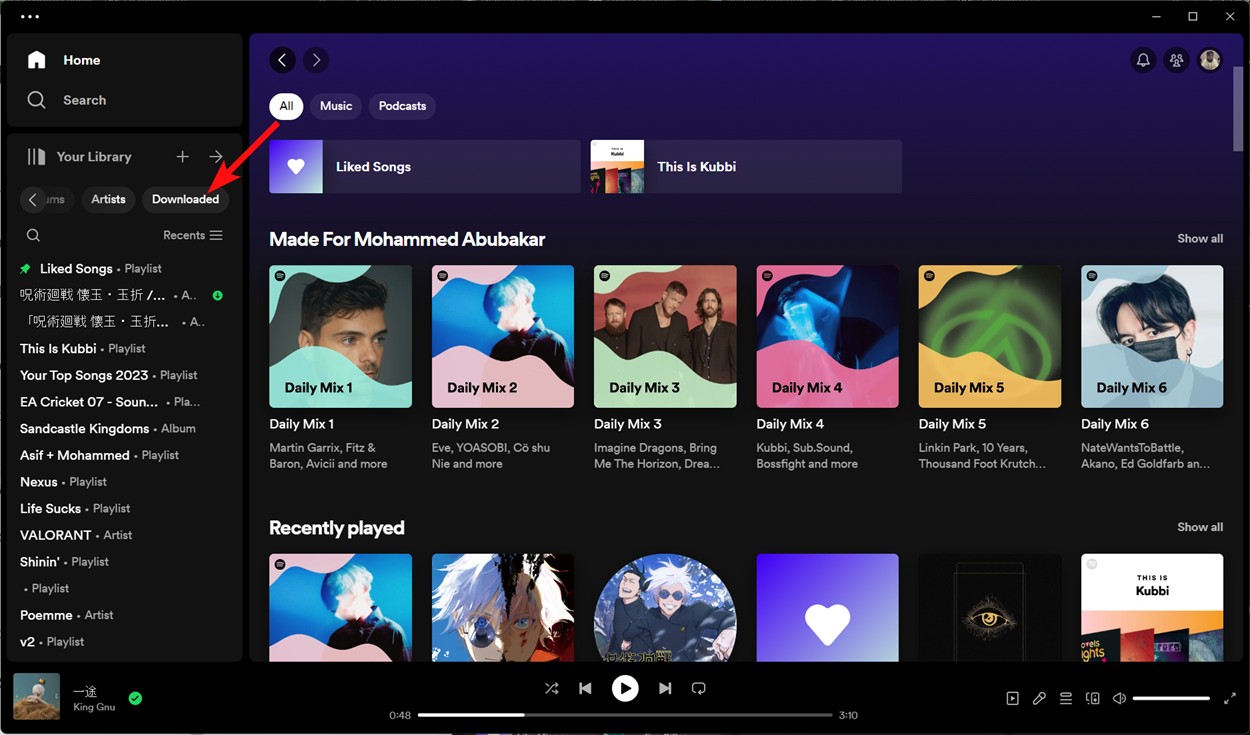Show all Made For Mohammed Abubakar mixes
The width and height of the screenshot is (1250, 735).
(1199, 238)
